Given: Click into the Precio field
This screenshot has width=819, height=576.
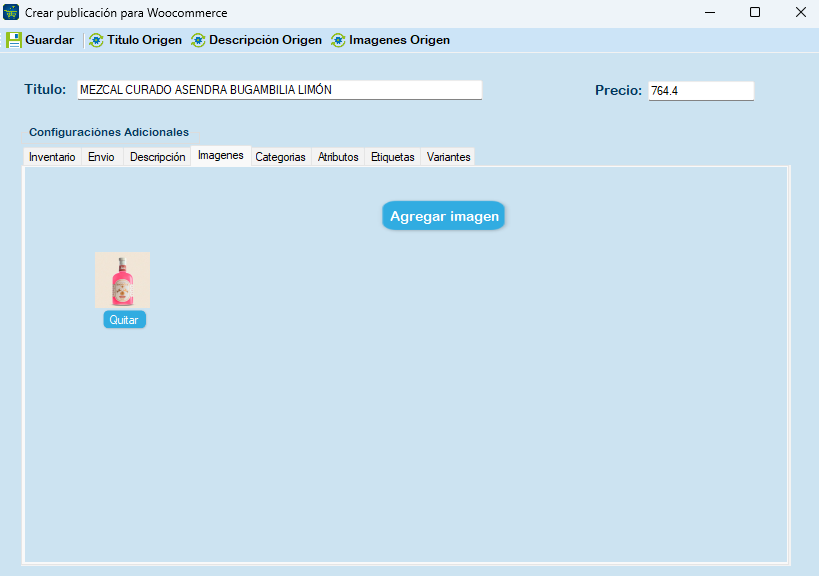Looking at the screenshot, I should coord(700,91).
